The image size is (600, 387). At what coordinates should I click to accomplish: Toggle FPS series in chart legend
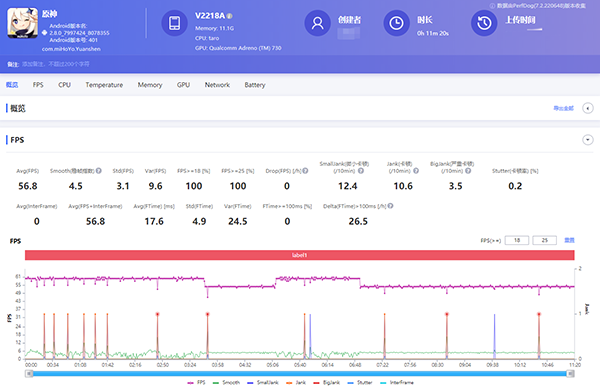[x=196, y=382]
